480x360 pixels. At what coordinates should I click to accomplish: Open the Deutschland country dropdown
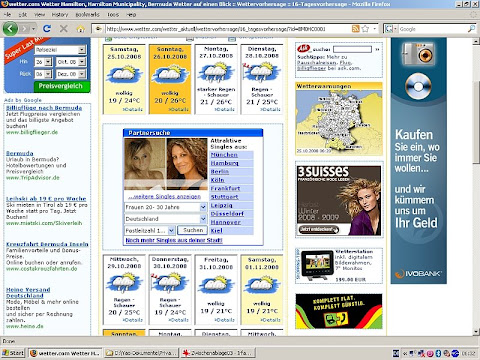[203, 219]
